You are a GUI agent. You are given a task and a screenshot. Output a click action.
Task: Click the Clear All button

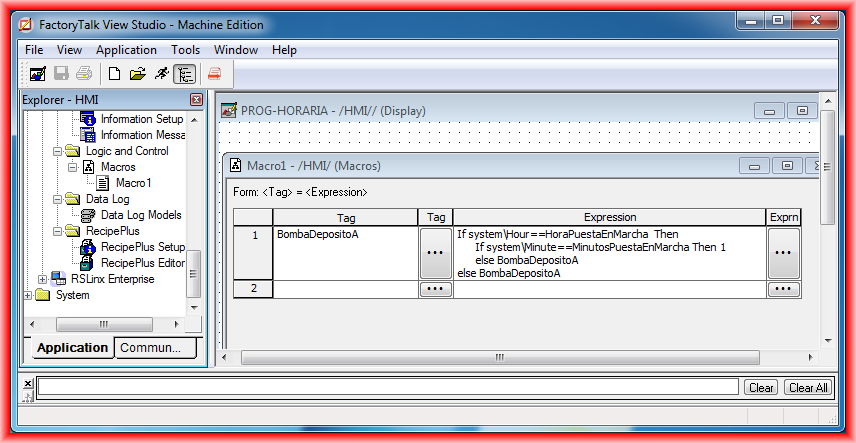pyautogui.click(x=807, y=387)
